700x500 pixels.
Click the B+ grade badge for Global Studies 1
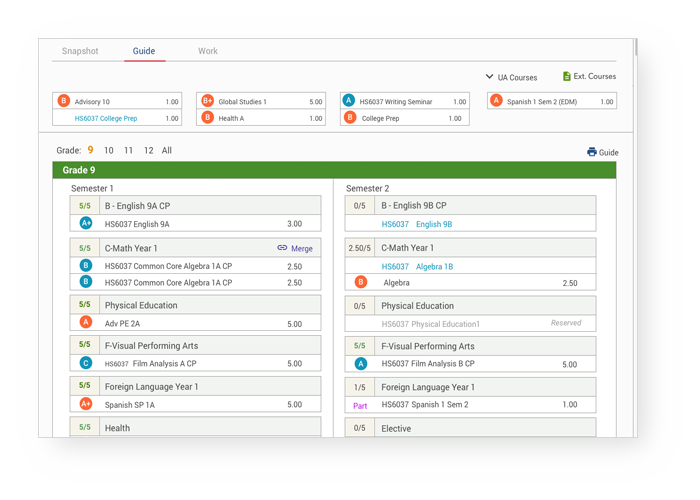click(208, 101)
